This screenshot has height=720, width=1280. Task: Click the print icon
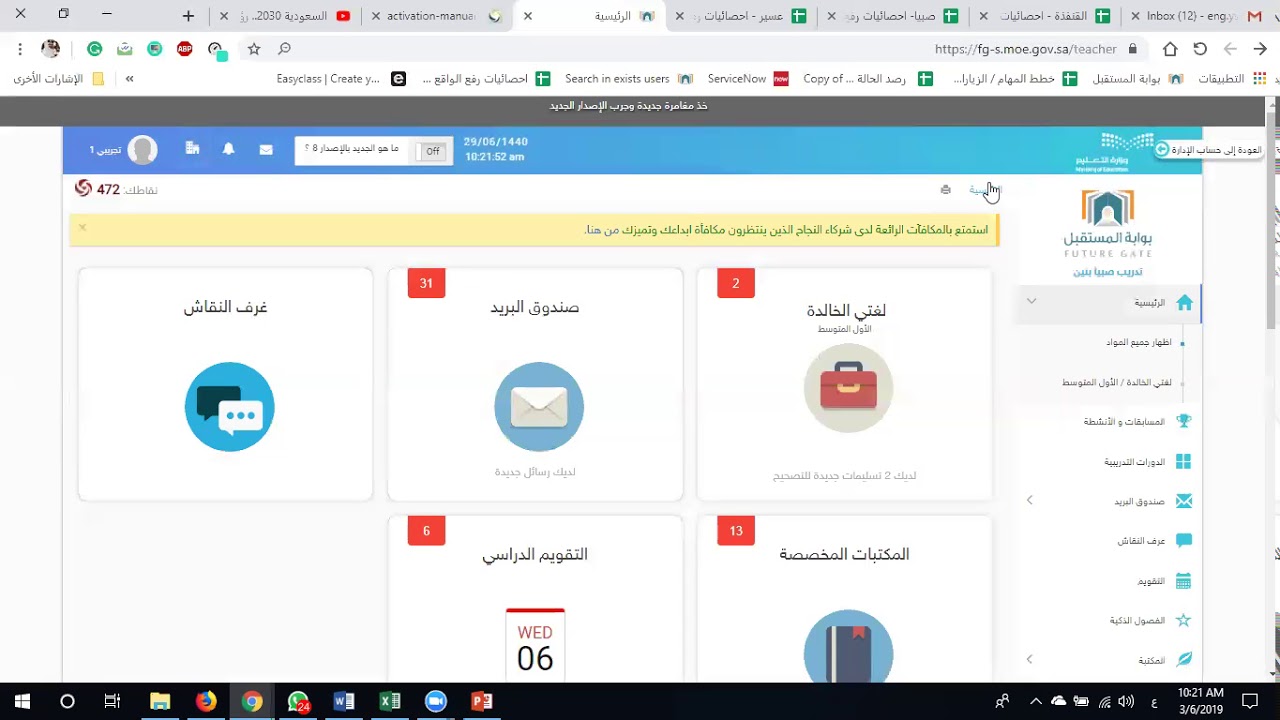946,189
